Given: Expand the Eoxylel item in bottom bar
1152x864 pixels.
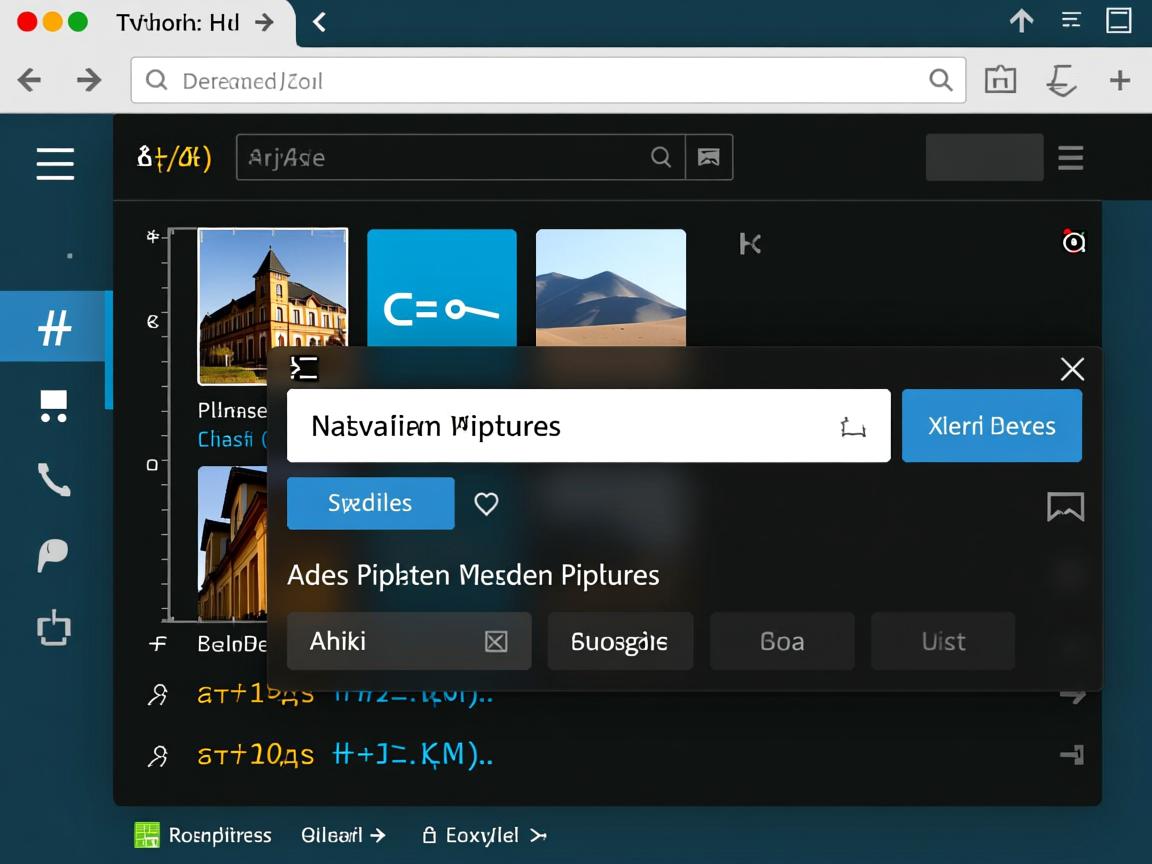Looking at the screenshot, I should (x=484, y=835).
